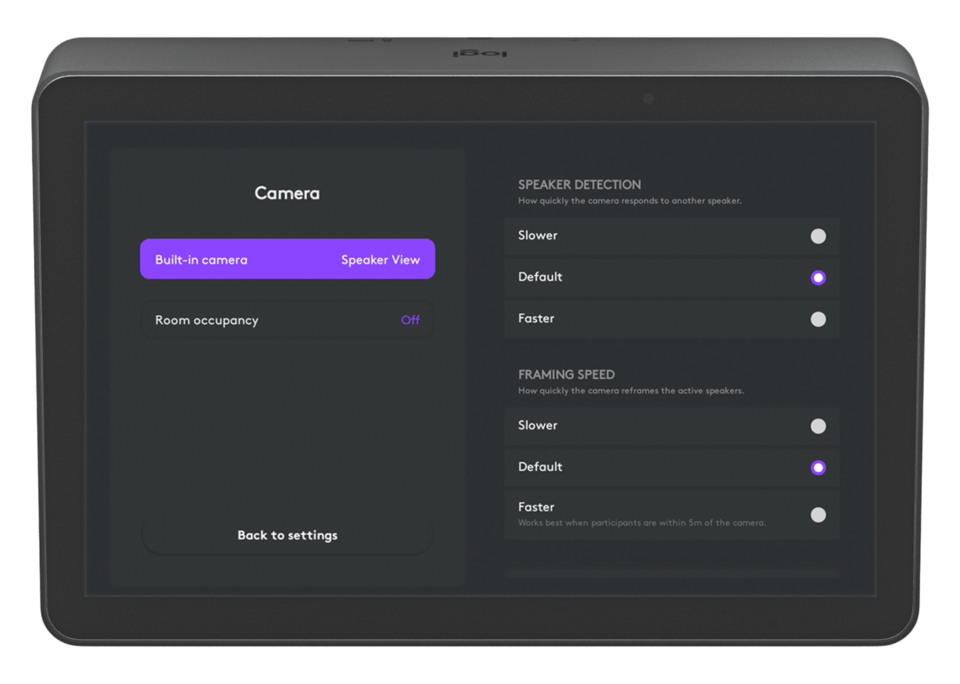Set Framing Speed to Faster

[818, 515]
